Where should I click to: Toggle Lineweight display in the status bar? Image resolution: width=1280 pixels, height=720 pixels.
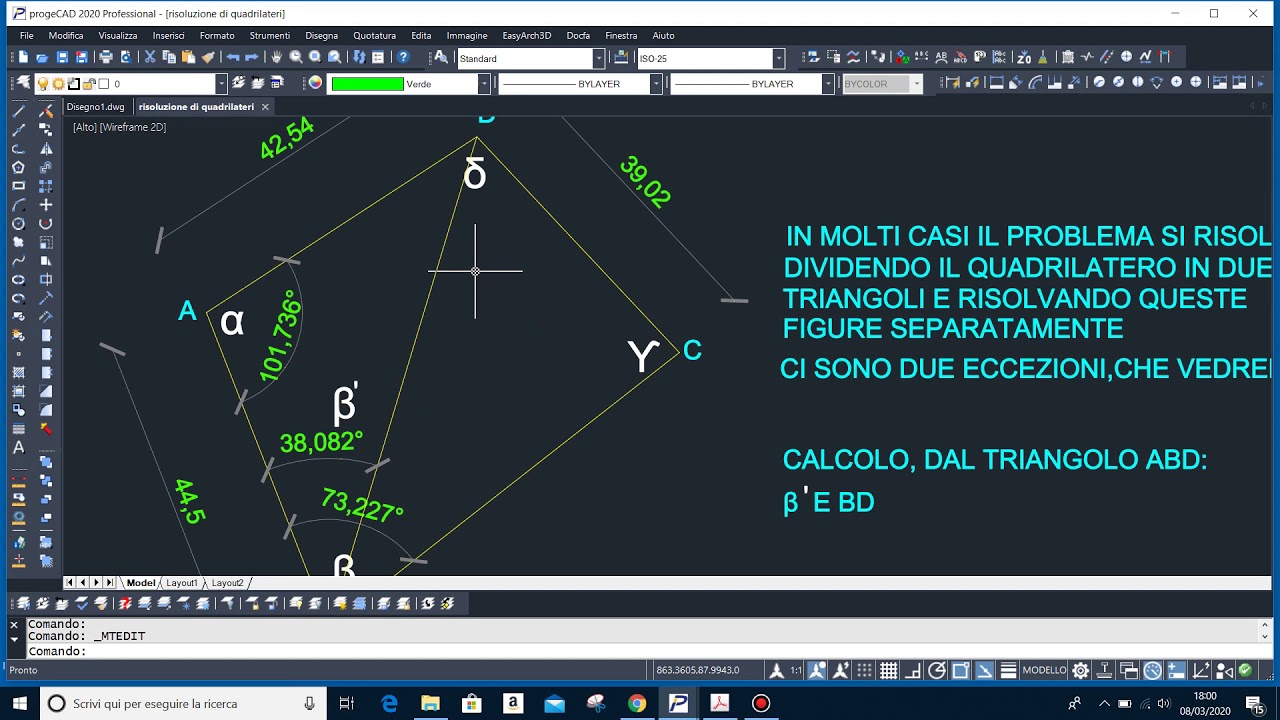point(1009,670)
